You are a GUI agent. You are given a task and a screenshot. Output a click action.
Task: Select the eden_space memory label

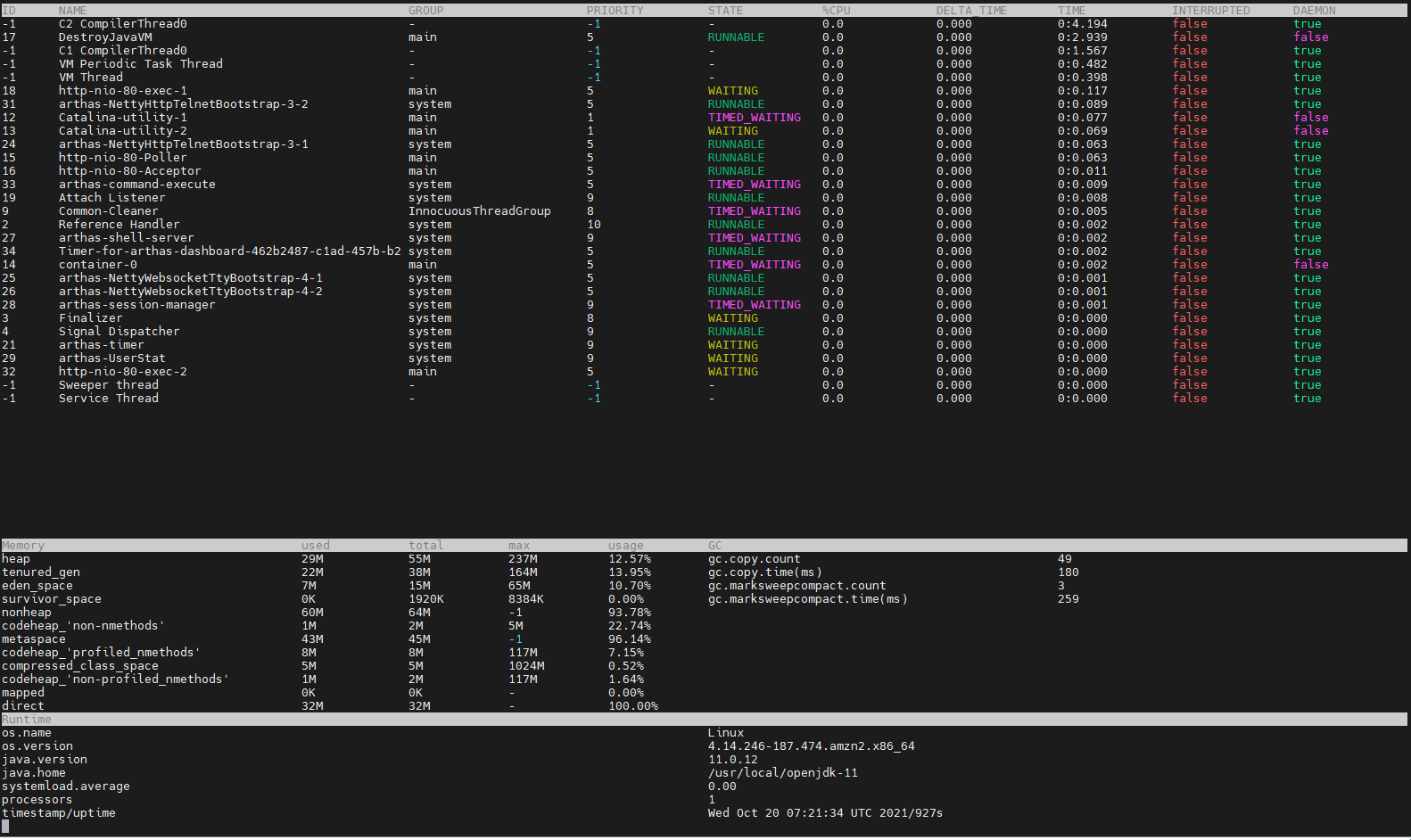(x=37, y=586)
